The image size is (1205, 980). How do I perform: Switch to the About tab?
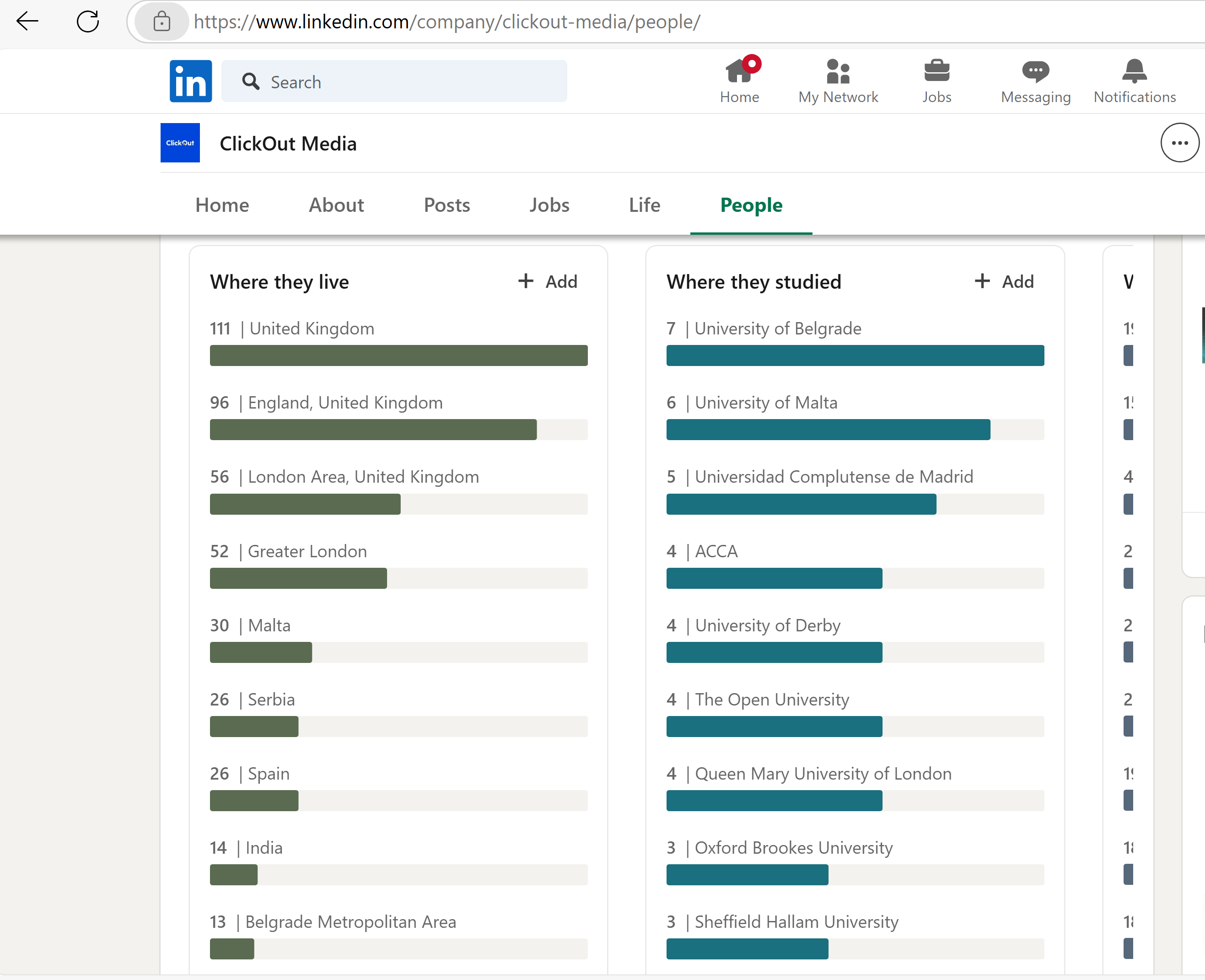[x=336, y=205]
